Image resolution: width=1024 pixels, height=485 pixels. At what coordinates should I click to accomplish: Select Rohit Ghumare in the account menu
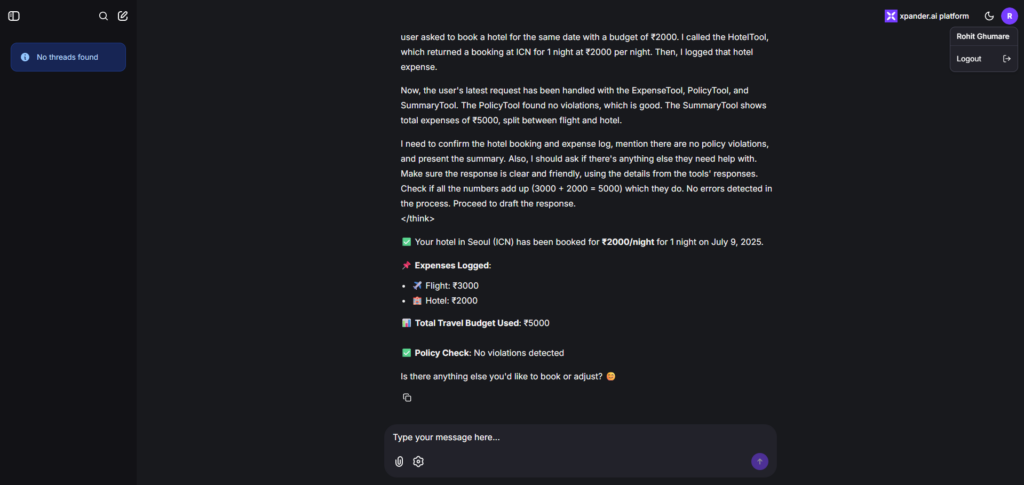click(x=983, y=37)
